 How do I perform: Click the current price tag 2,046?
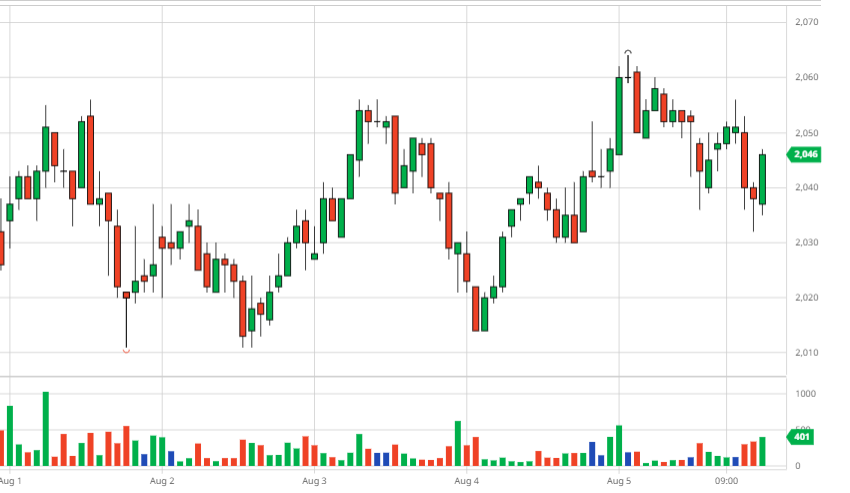tap(804, 155)
